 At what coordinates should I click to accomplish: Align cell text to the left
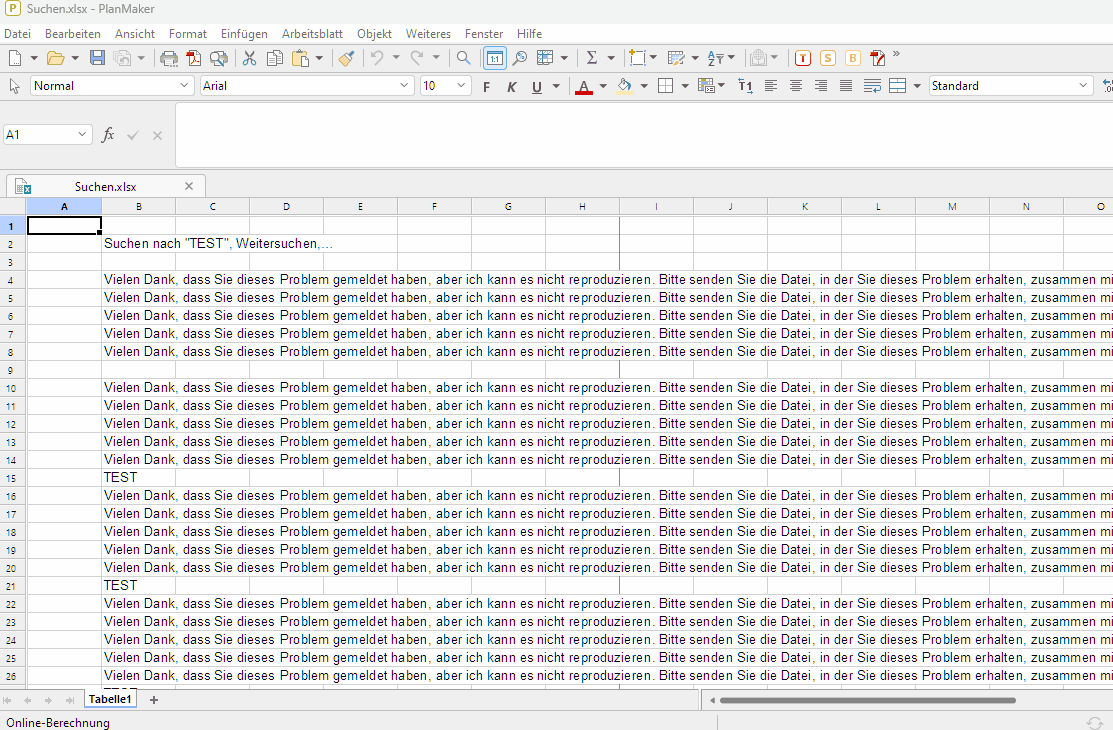click(x=771, y=86)
